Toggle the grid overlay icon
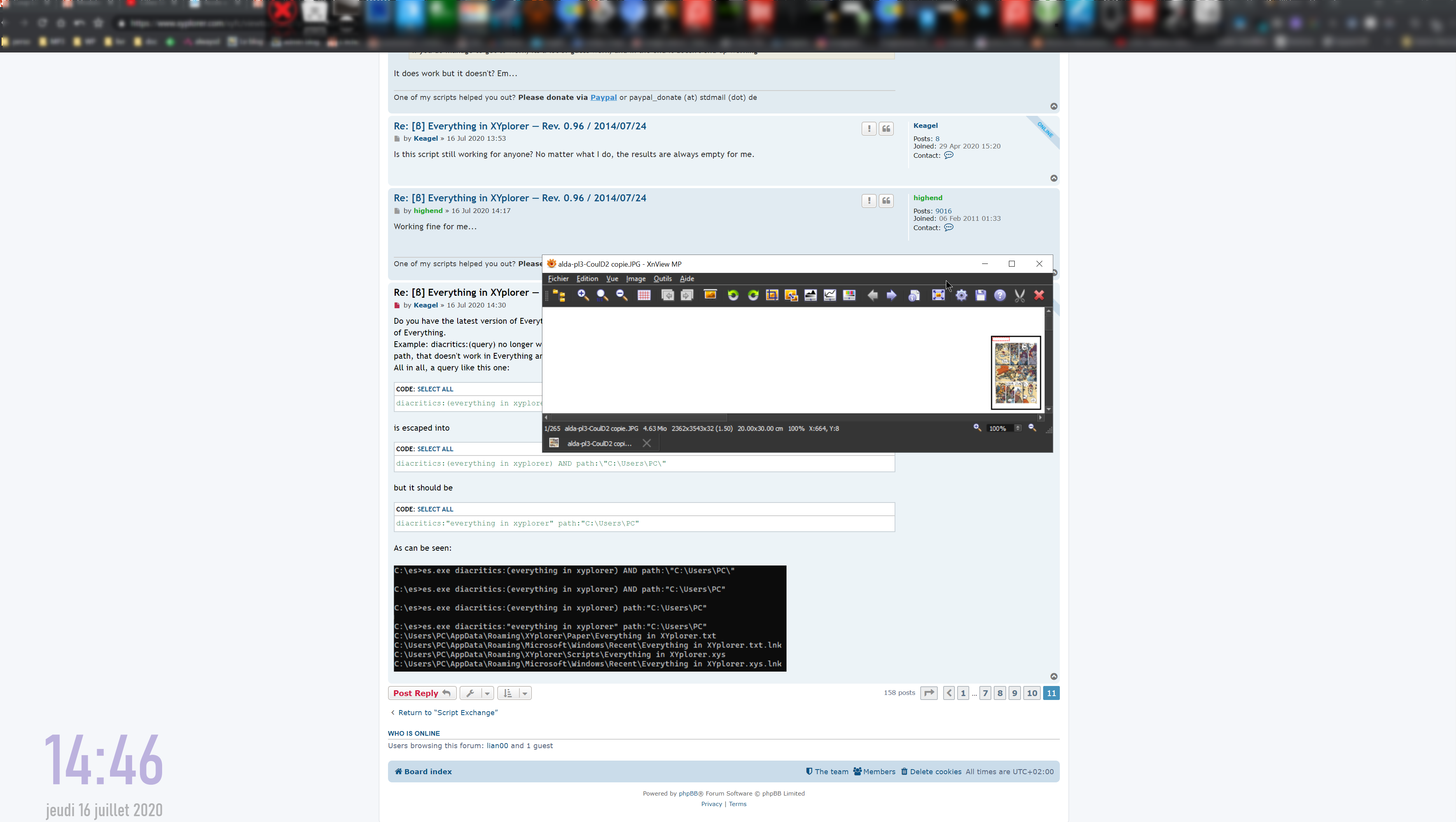Image resolution: width=1456 pixels, height=822 pixels. click(x=644, y=295)
